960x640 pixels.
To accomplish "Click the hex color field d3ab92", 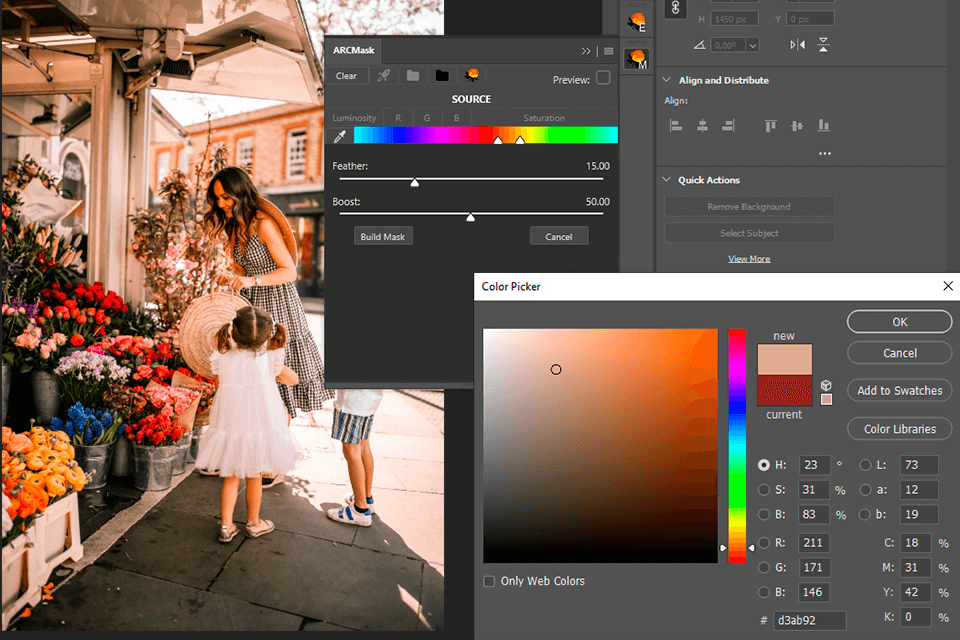I will pos(809,620).
